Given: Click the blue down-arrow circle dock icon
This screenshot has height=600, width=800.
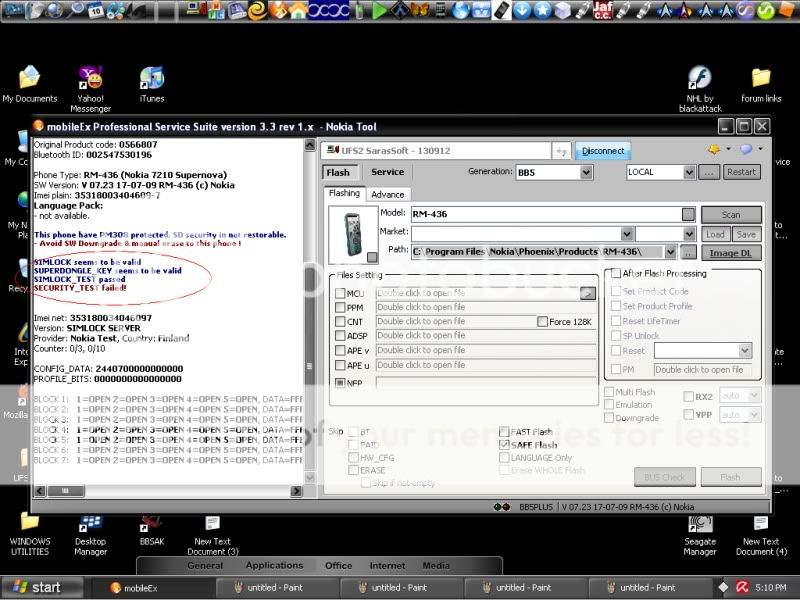Looking at the screenshot, I should click(521, 11).
